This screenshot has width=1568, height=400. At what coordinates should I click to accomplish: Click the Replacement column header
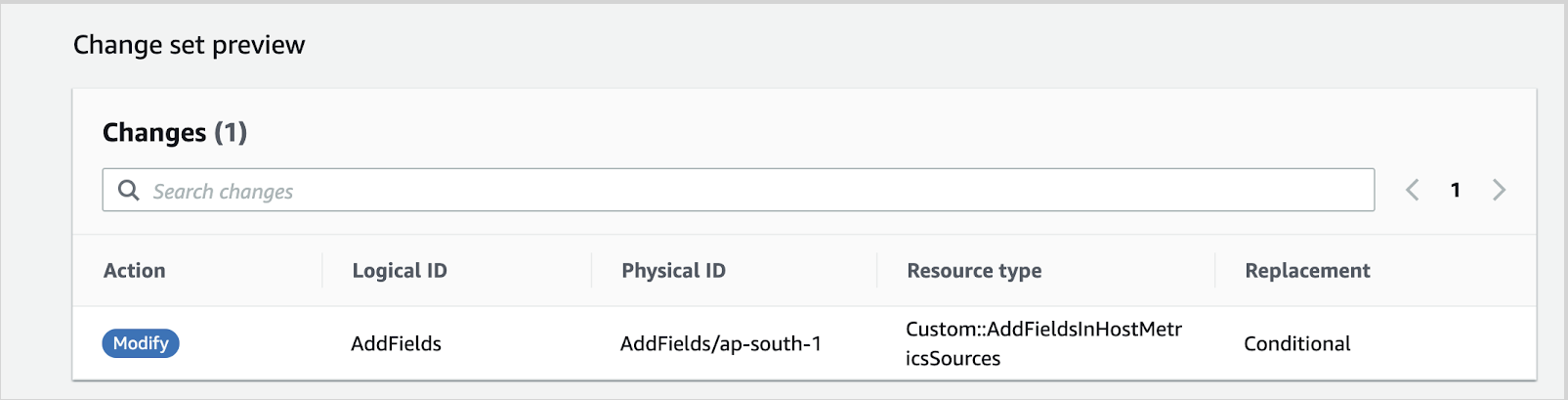(x=1307, y=271)
